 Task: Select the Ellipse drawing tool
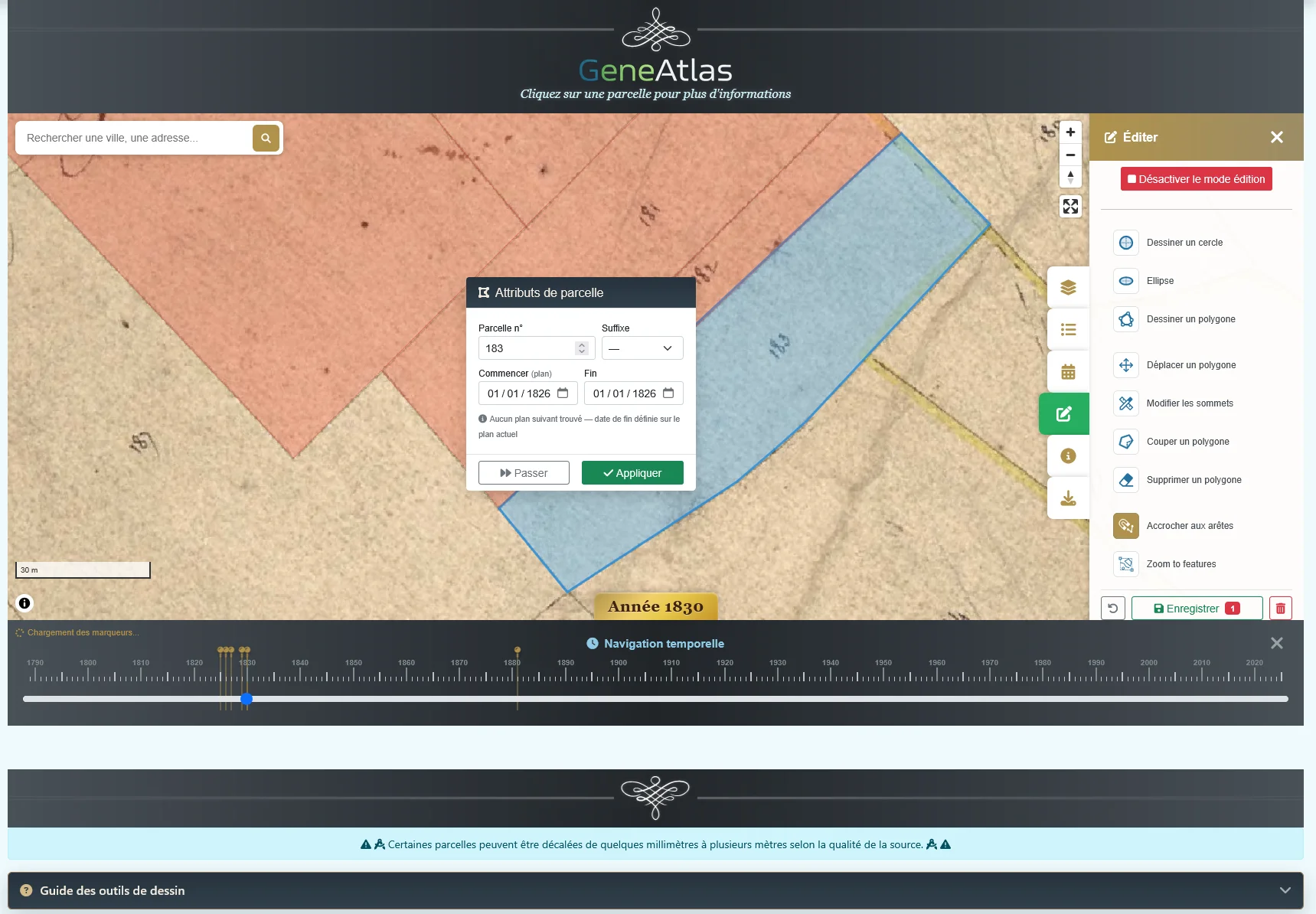[x=1126, y=281]
